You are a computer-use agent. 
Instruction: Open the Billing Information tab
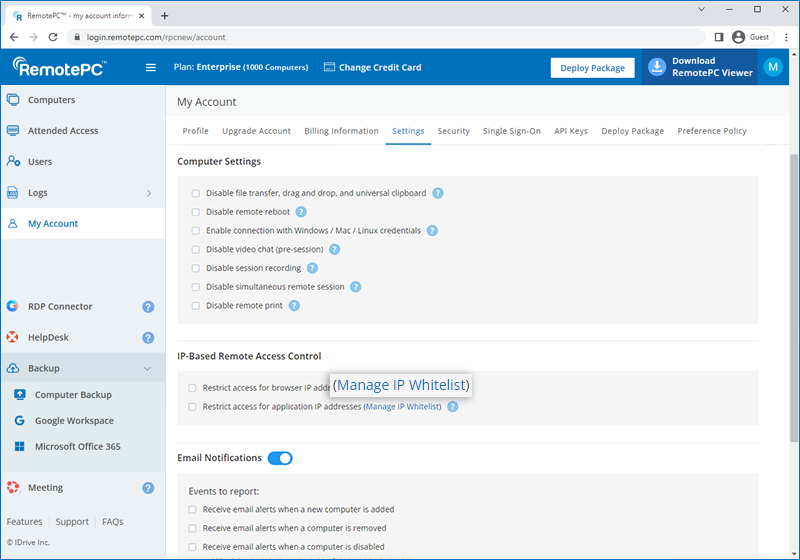[x=341, y=131]
